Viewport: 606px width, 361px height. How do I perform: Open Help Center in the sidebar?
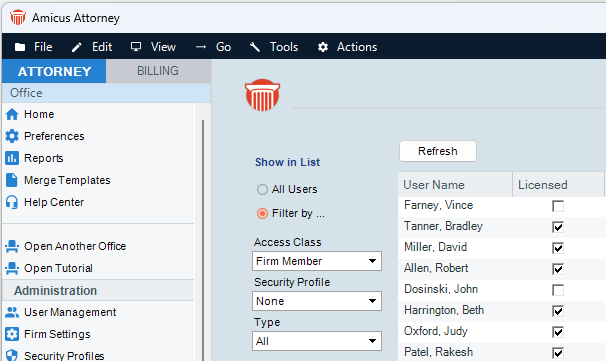click(x=54, y=202)
